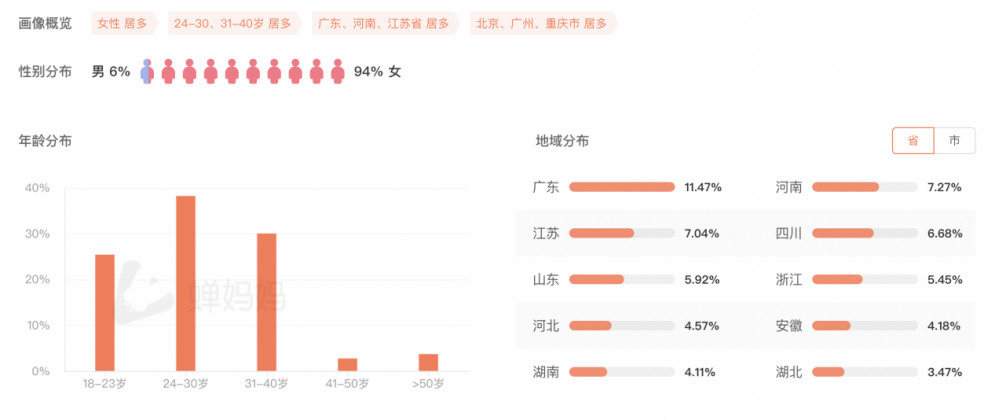Image resolution: width=995 pixels, height=420 pixels.
Task: Click the blue male figure icon
Action: pyautogui.click(x=147, y=72)
